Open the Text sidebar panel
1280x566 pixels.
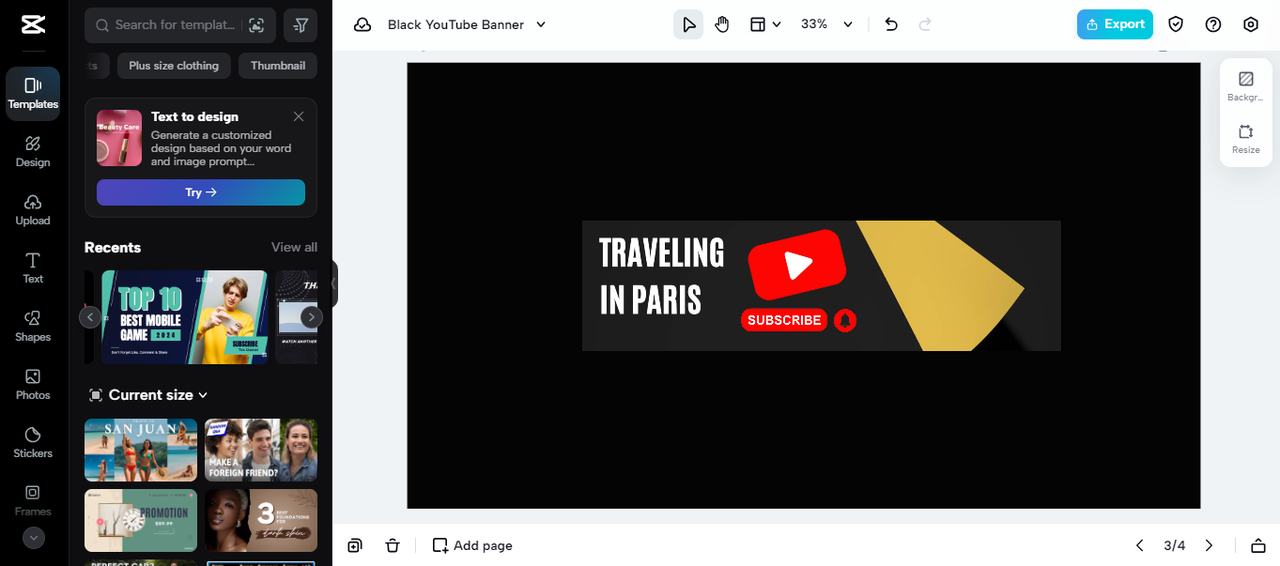click(33, 268)
